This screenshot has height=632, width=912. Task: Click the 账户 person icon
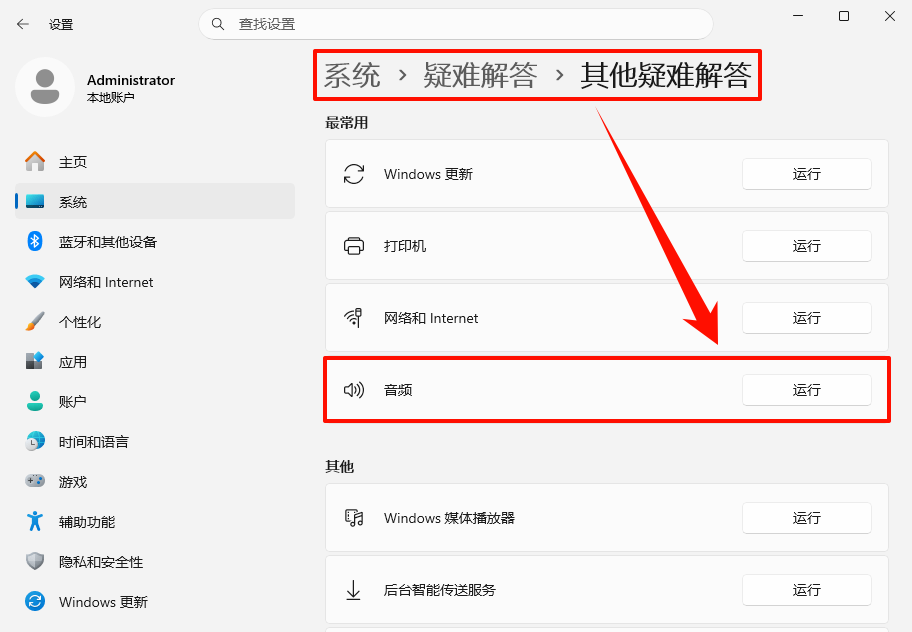[x=35, y=401]
